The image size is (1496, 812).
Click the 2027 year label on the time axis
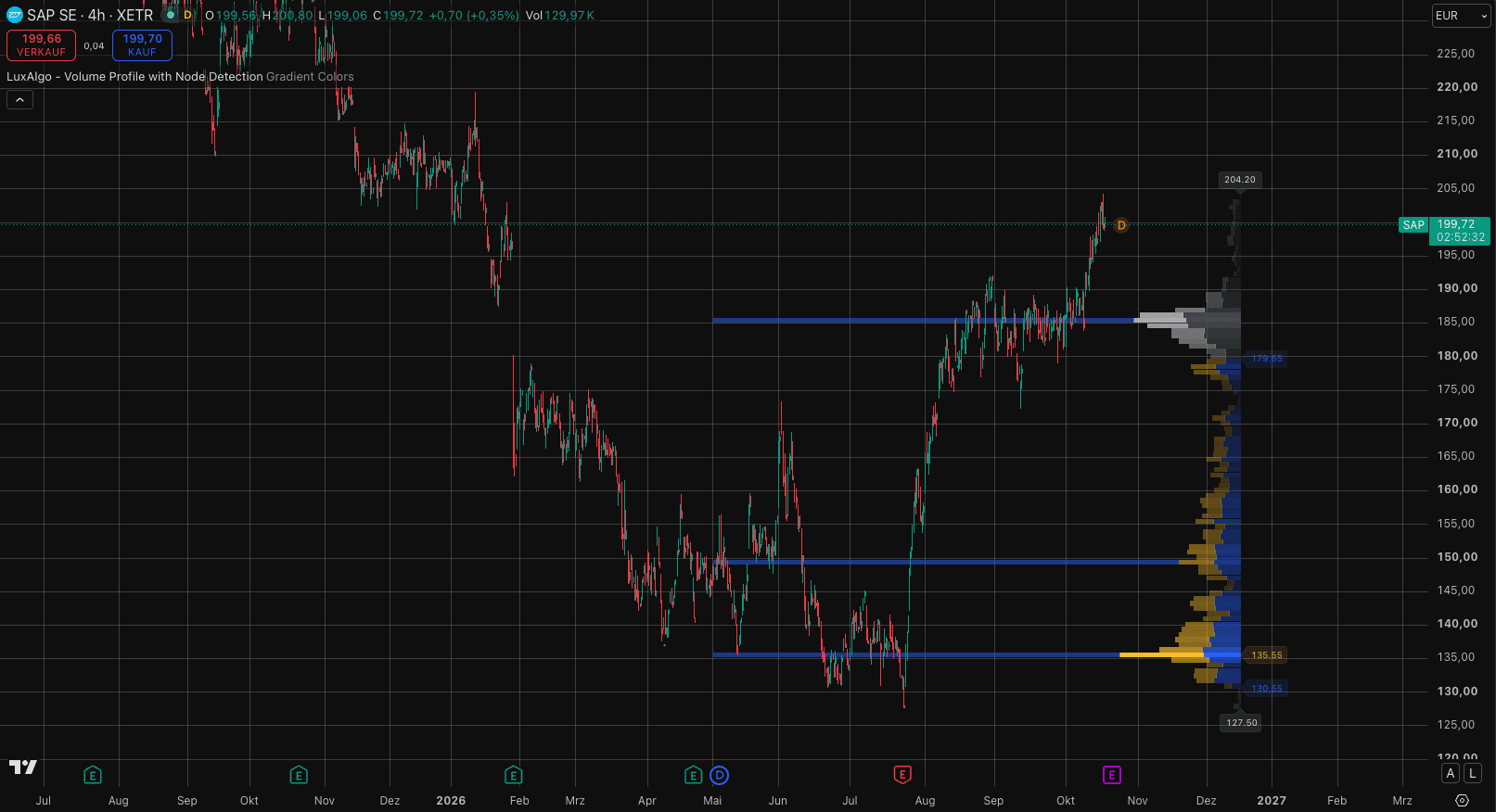pos(1272,801)
